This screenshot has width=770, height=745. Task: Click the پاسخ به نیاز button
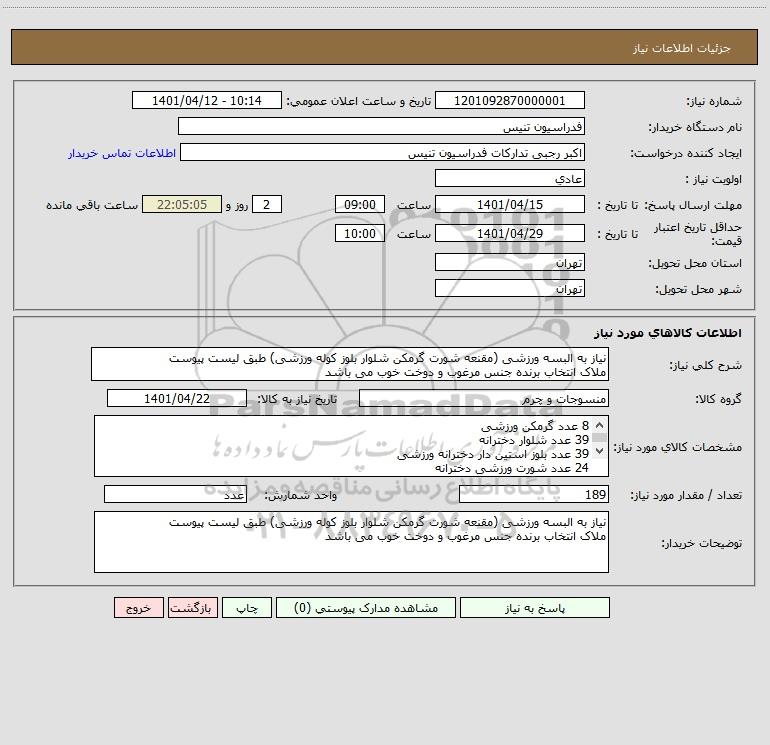[535, 607]
